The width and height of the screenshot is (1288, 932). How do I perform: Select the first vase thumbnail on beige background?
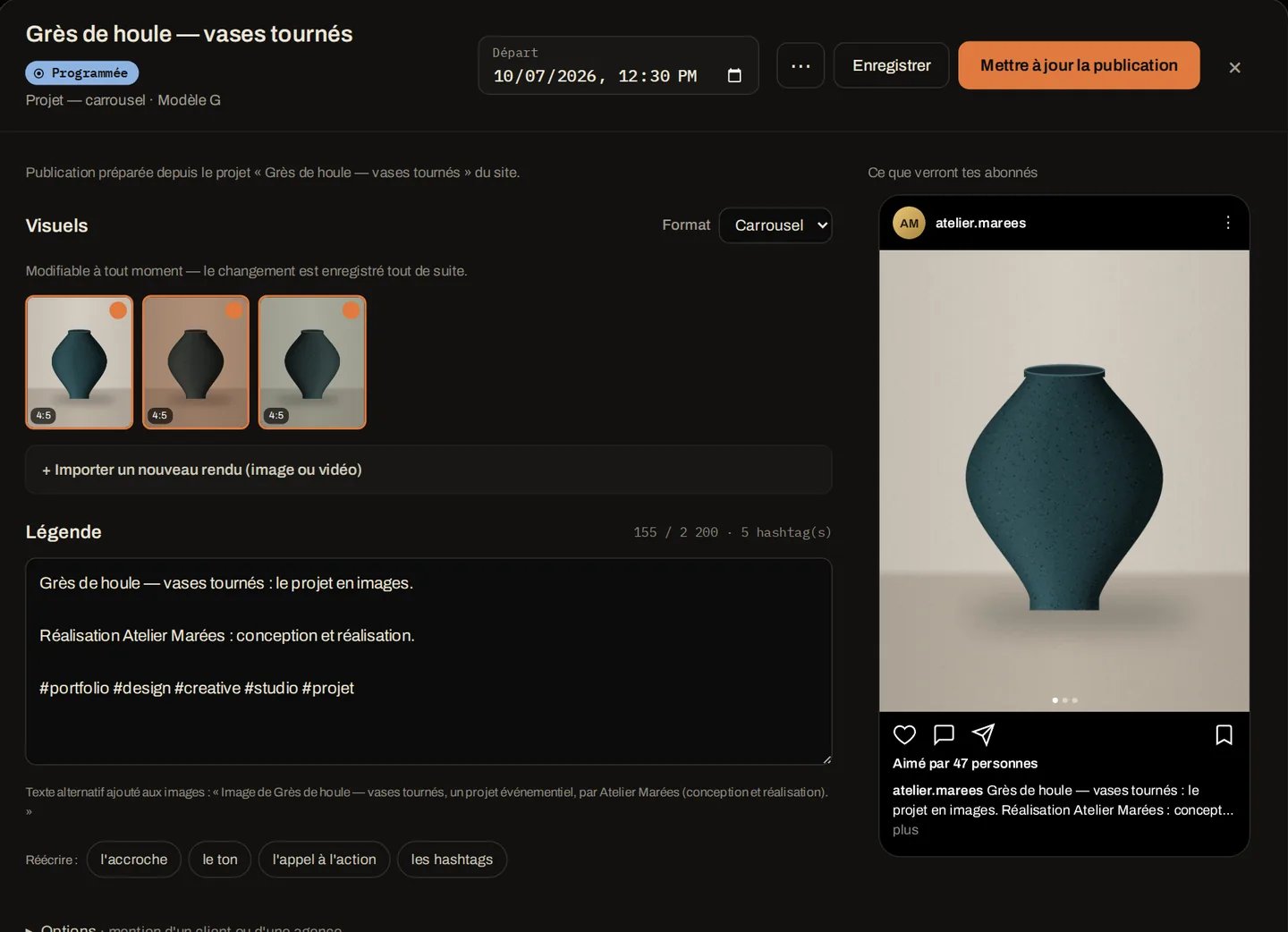pos(80,362)
